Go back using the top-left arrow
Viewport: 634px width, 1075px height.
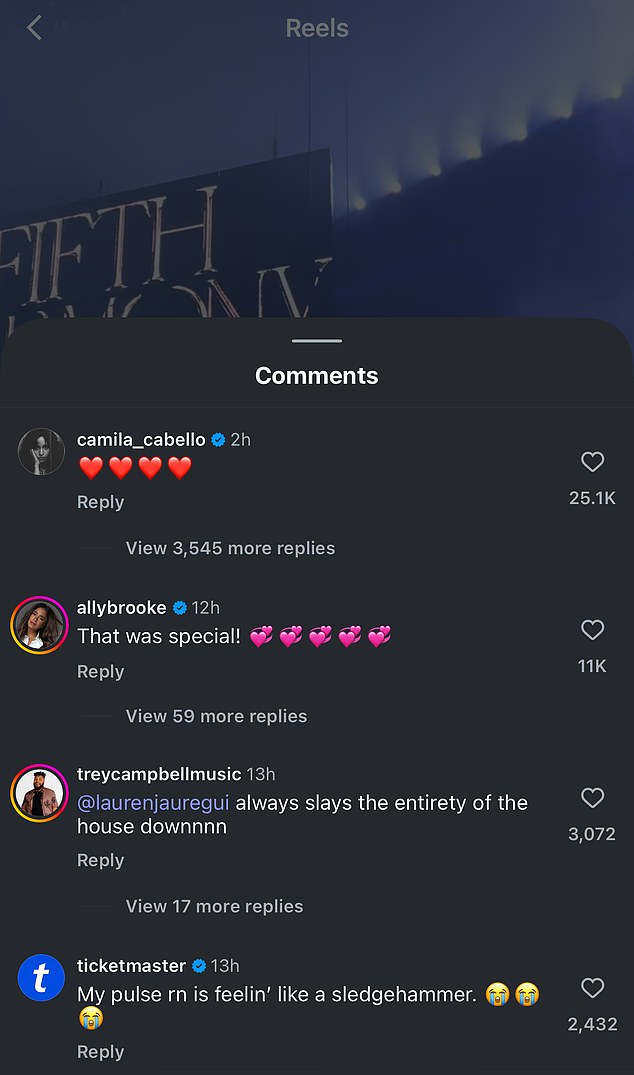34,28
